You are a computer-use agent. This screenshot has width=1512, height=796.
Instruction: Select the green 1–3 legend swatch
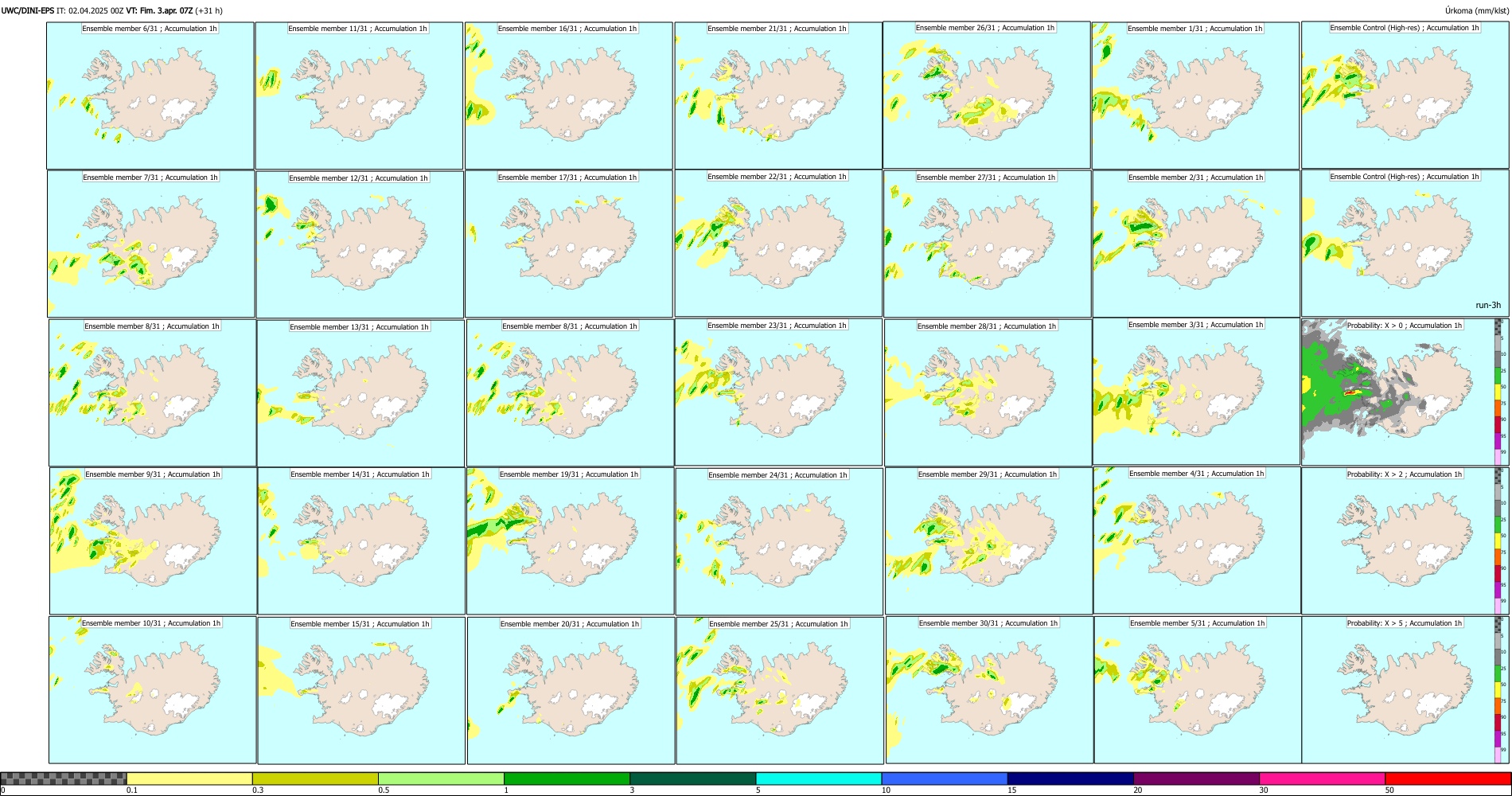[x=567, y=778]
